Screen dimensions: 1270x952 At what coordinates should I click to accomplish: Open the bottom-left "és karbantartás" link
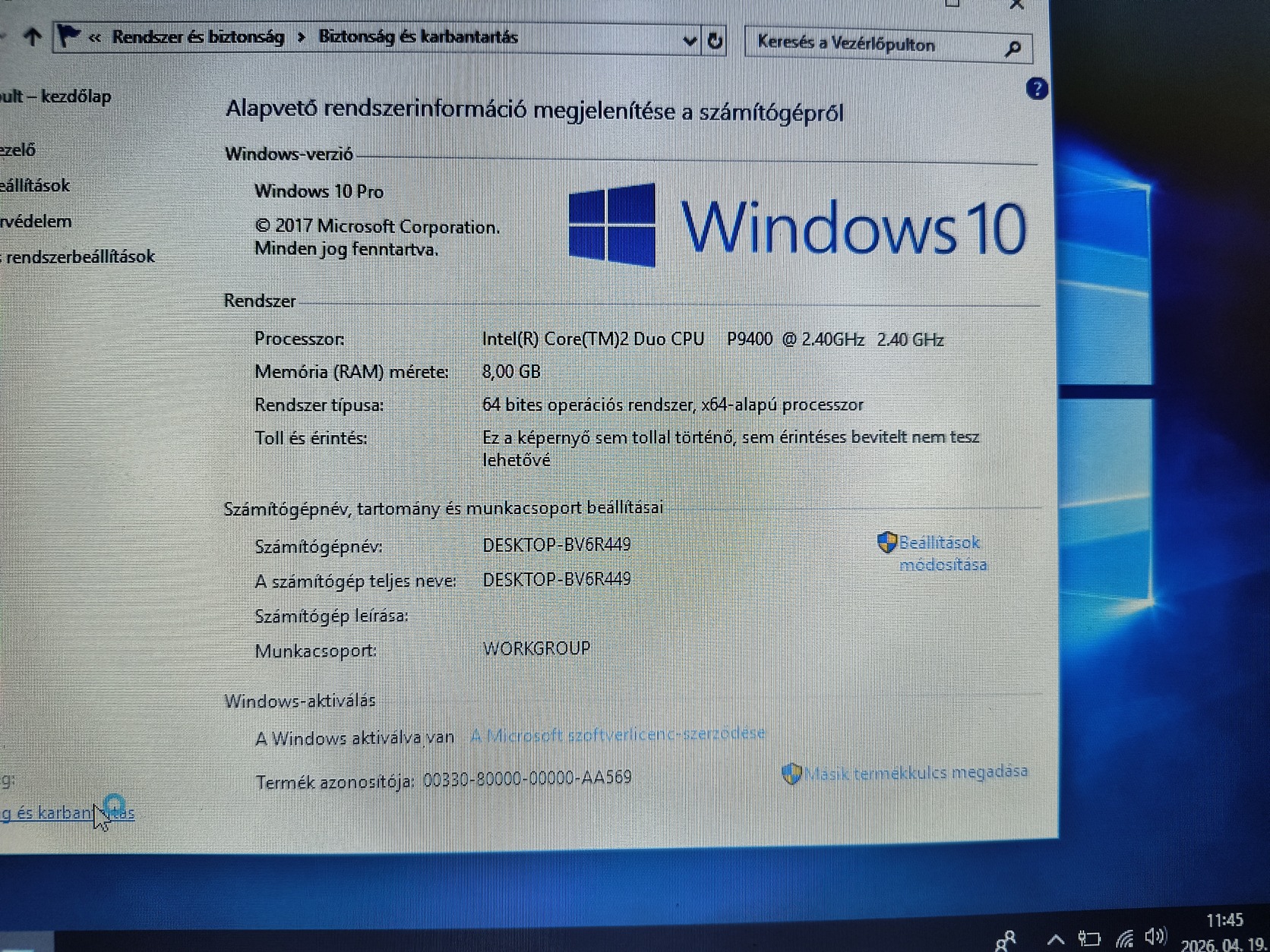68,813
